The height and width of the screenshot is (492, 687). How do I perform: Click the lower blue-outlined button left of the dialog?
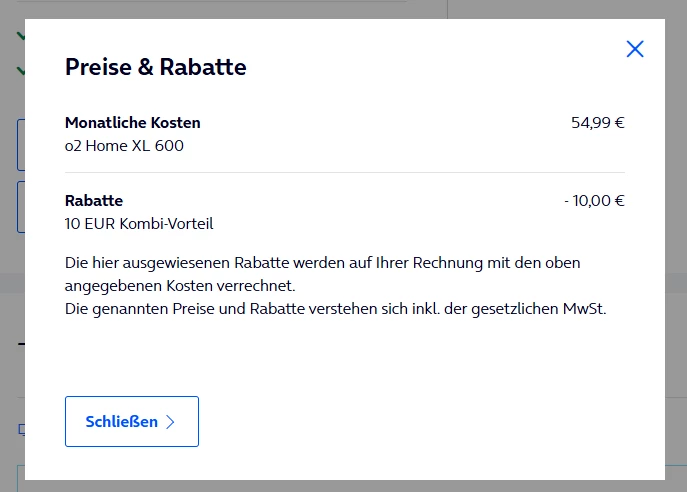[x=20, y=207]
